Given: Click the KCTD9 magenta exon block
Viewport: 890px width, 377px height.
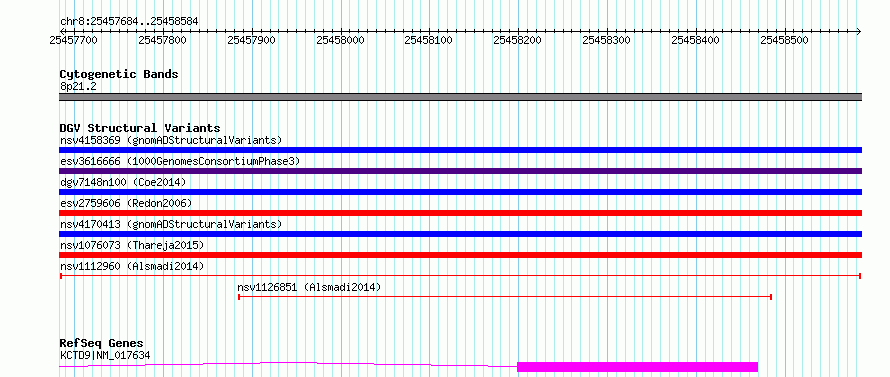Looking at the screenshot, I should [637, 367].
